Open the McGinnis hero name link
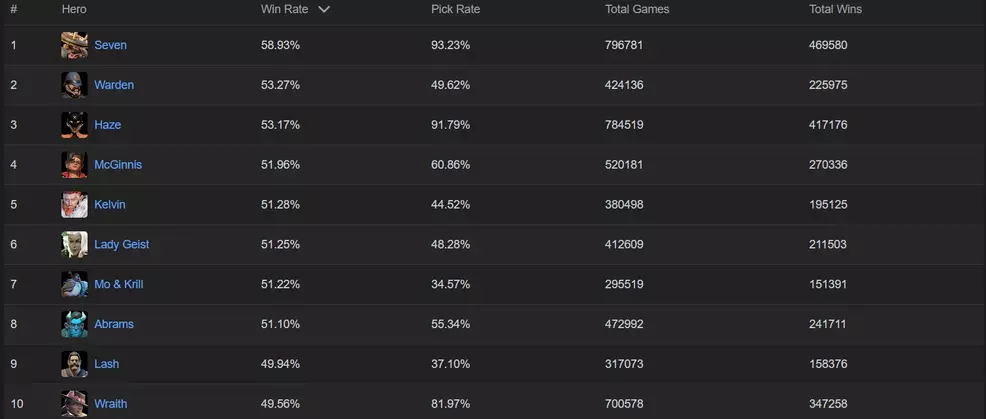 118,164
